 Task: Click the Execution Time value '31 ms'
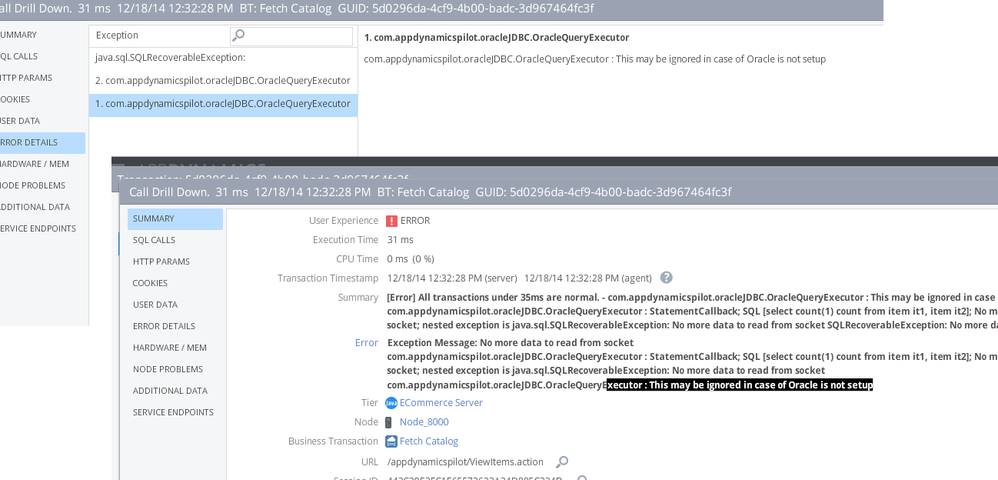tap(400, 240)
